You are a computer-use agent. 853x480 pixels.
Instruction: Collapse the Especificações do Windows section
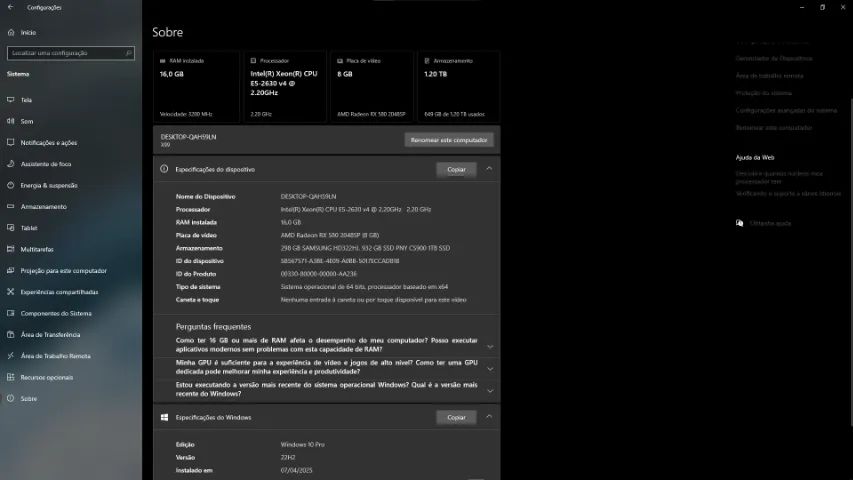point(489,417)
